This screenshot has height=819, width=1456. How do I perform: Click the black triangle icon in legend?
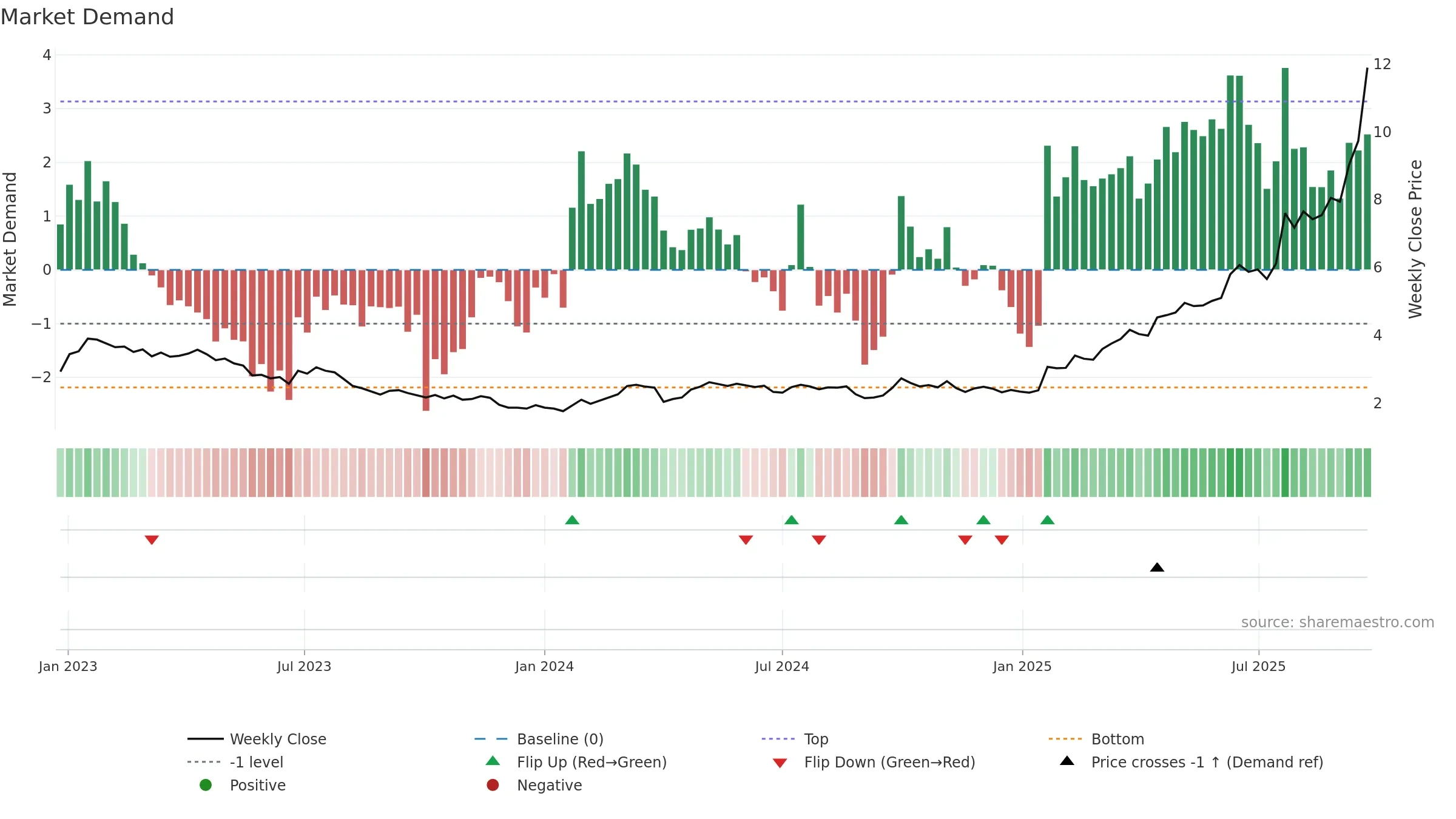click(x=1067, y=761)
